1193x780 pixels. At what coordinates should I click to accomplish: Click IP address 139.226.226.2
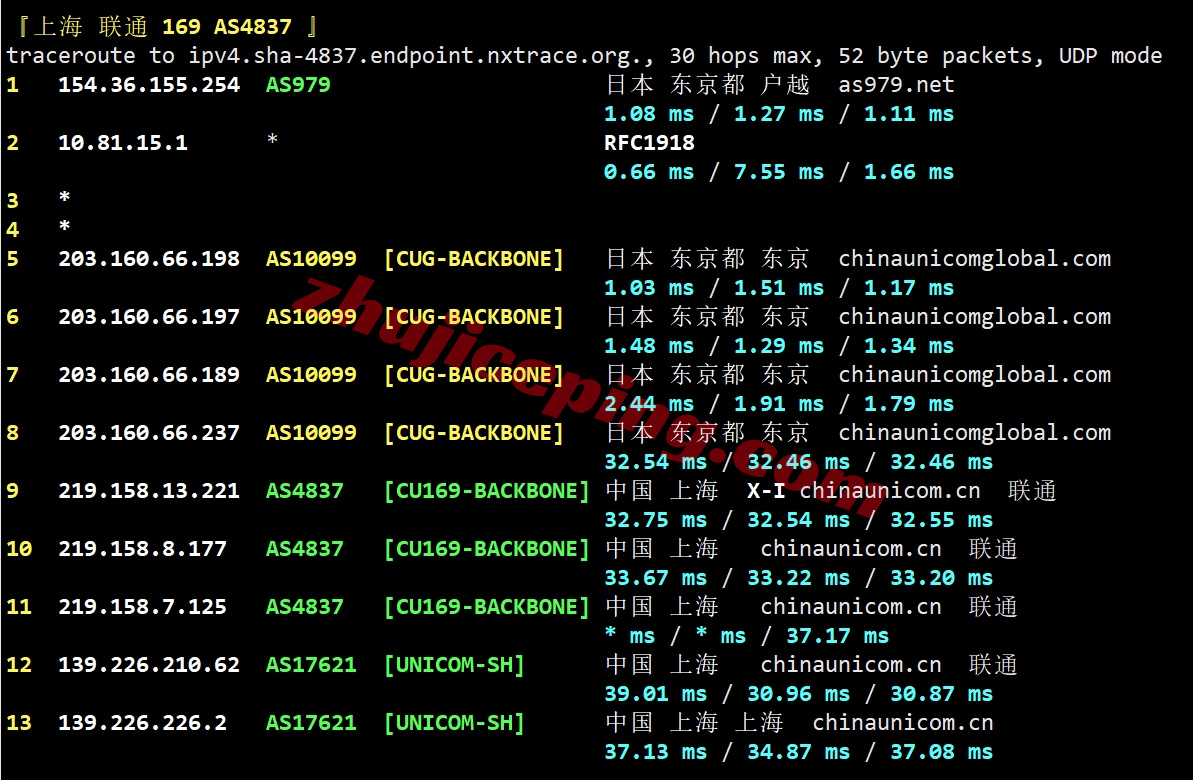142,722
